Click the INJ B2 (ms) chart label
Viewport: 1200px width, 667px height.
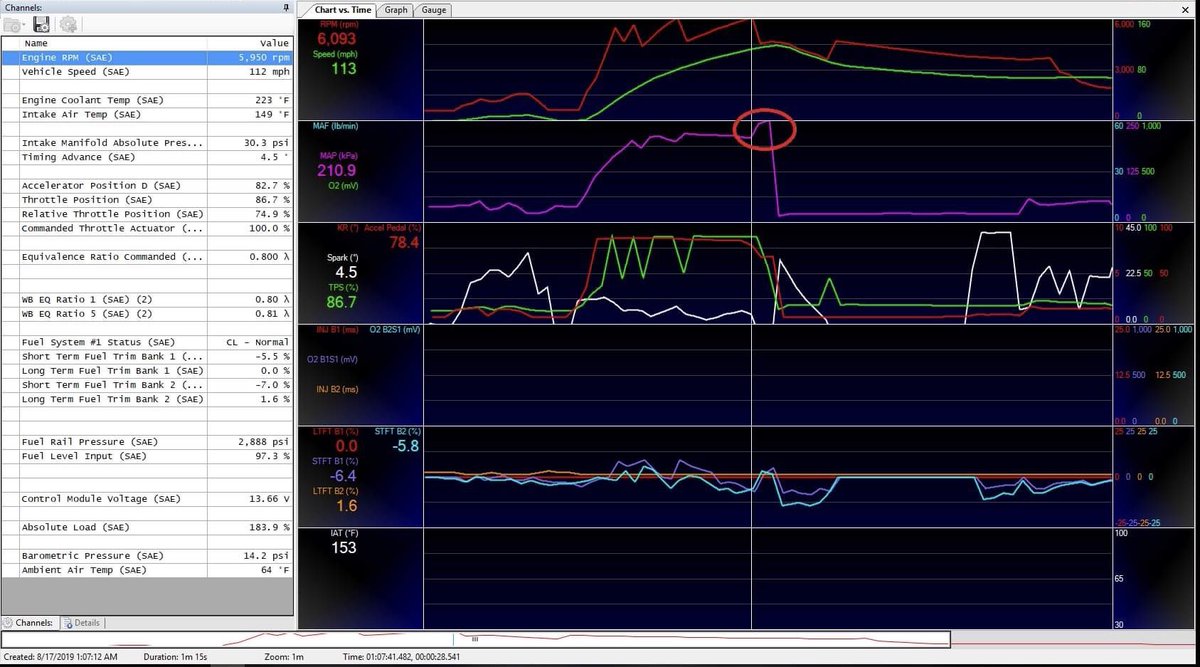coord(337,389)
